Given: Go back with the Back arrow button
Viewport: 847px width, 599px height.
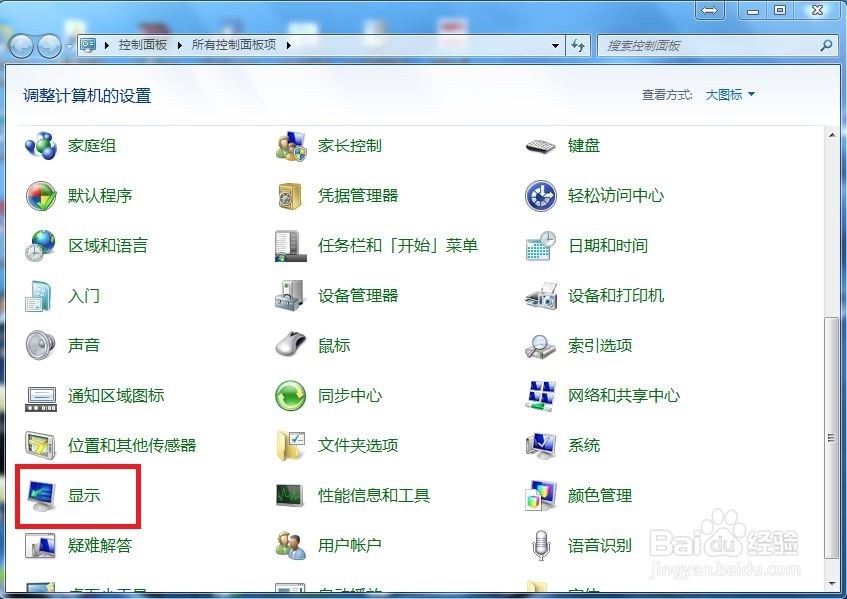Looking at the screenshot, I should [x=22, y=46].
